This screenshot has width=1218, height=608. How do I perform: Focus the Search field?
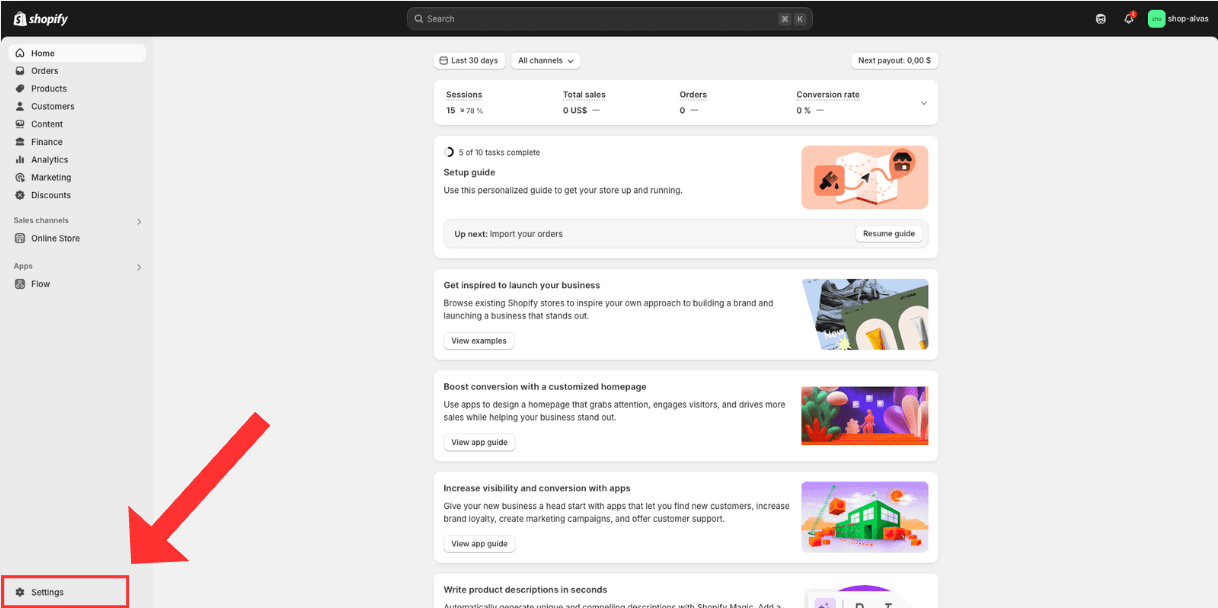tap(610, 19)
